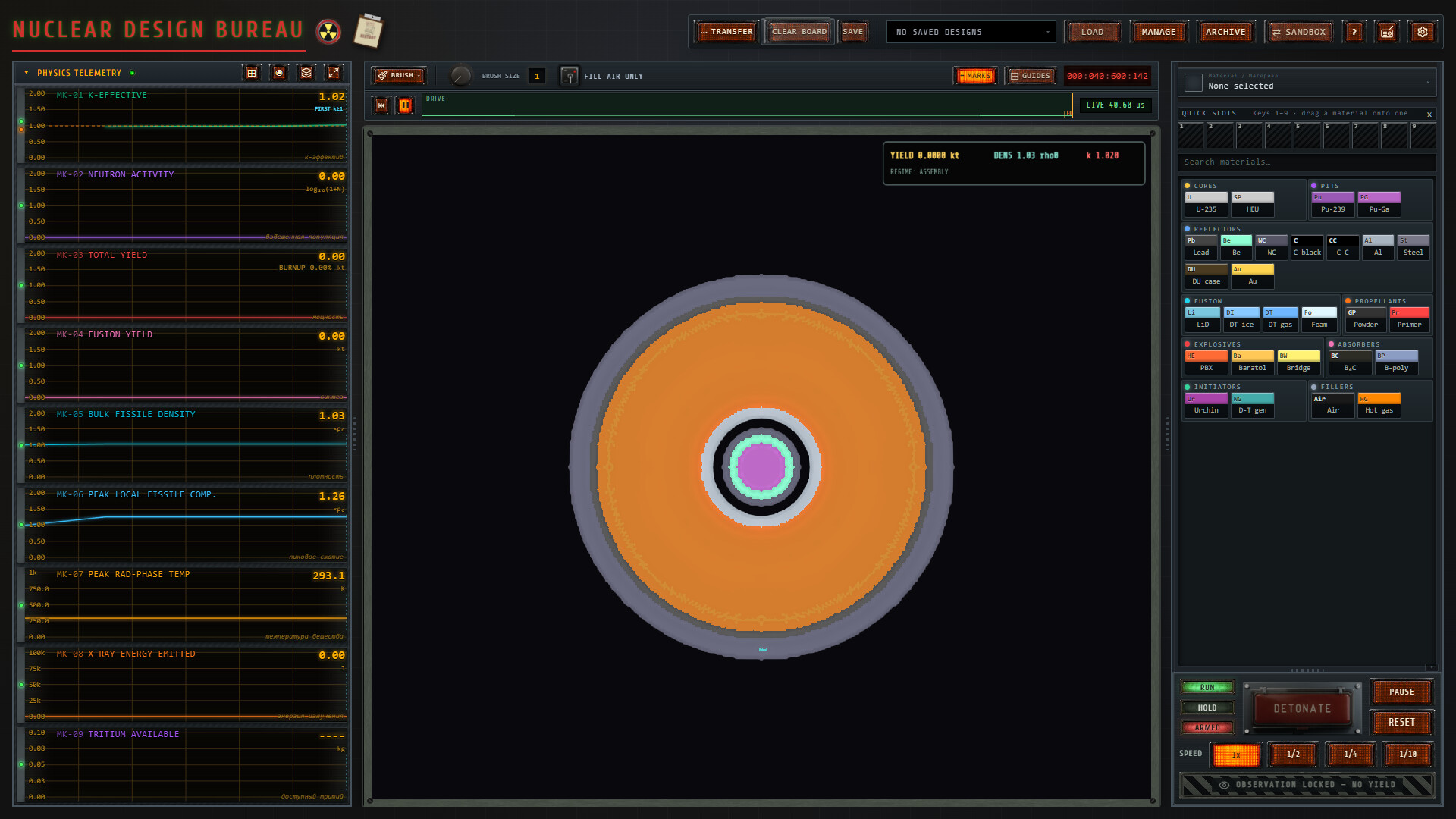Pick the Pu-239 pit material
The height and width of the screenshot is (819, 1456).
[x=1332, y=203]
